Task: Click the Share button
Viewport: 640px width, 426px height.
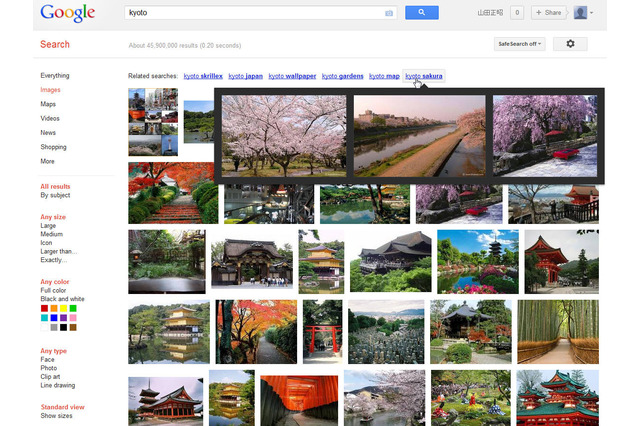Action: [x=548, y=13]
